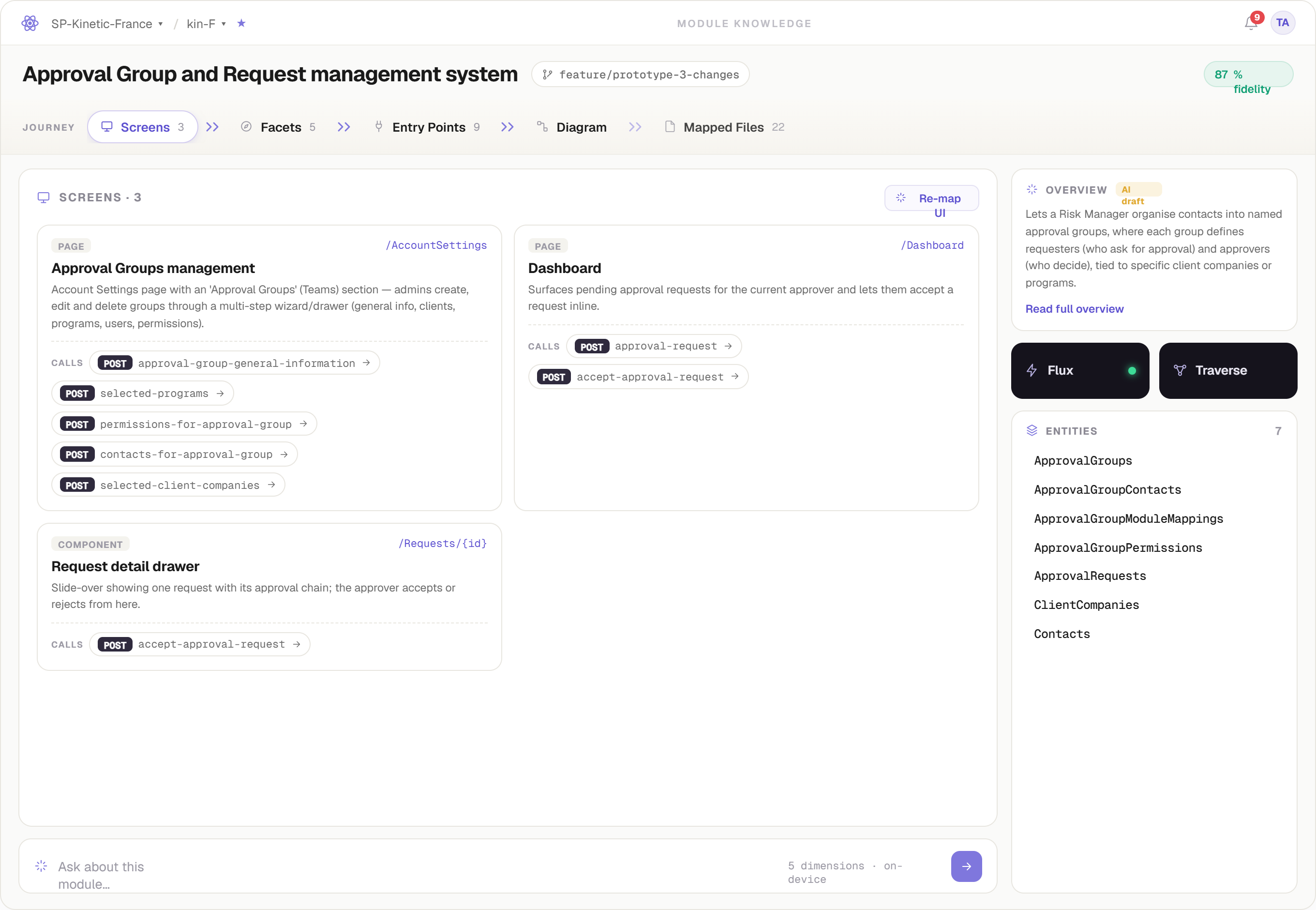Select the Diagram journey tab
Image resolution: width=1316 pixels, height=910 pixels.
pos(572,127)
